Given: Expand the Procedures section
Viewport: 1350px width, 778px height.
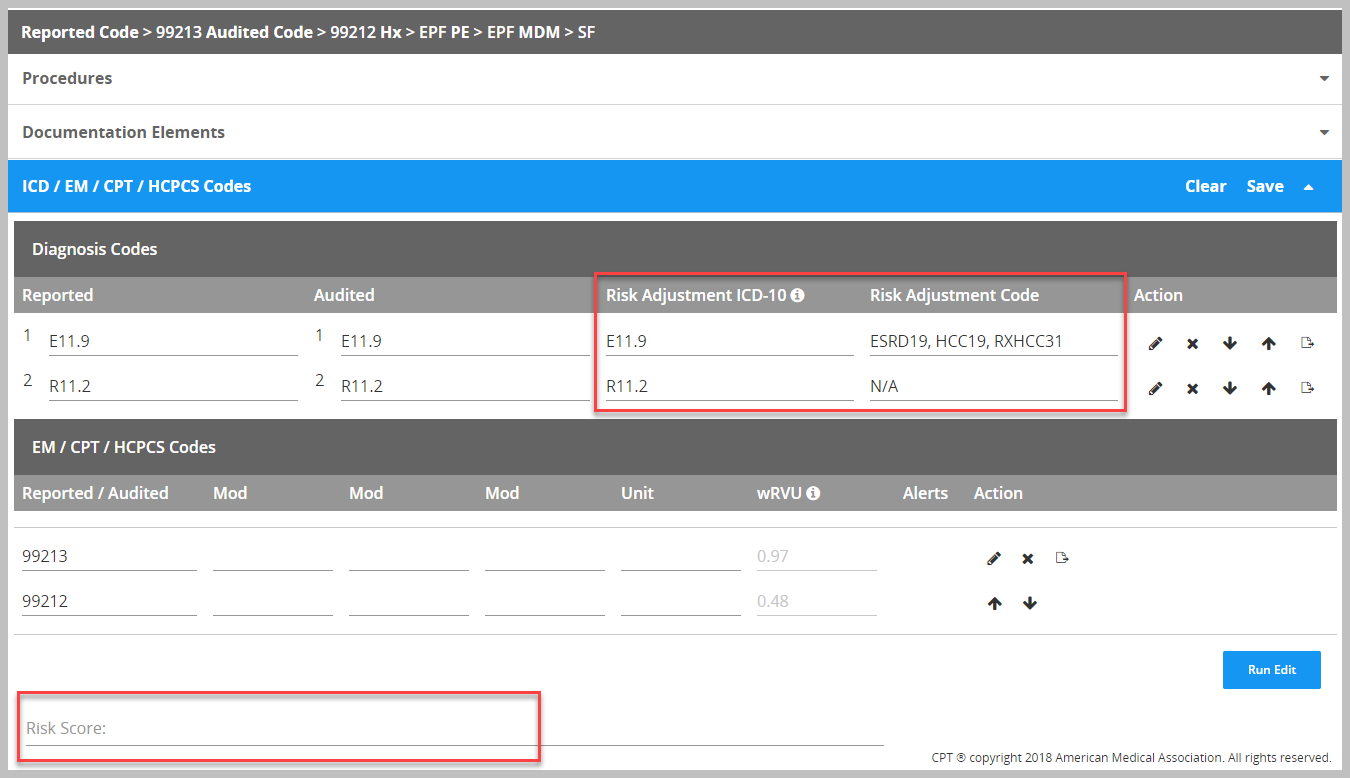Looking at the screenshot, I should [x=1324, y=79].
